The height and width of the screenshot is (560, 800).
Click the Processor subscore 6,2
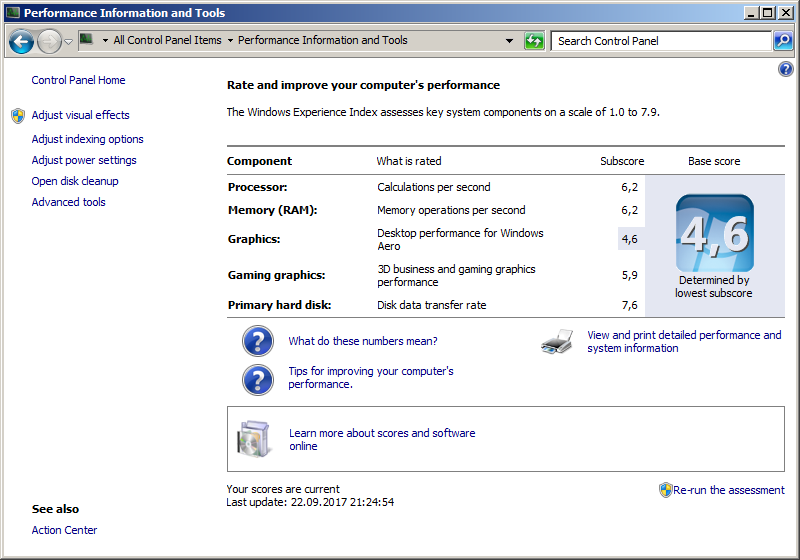pos(629,187)
